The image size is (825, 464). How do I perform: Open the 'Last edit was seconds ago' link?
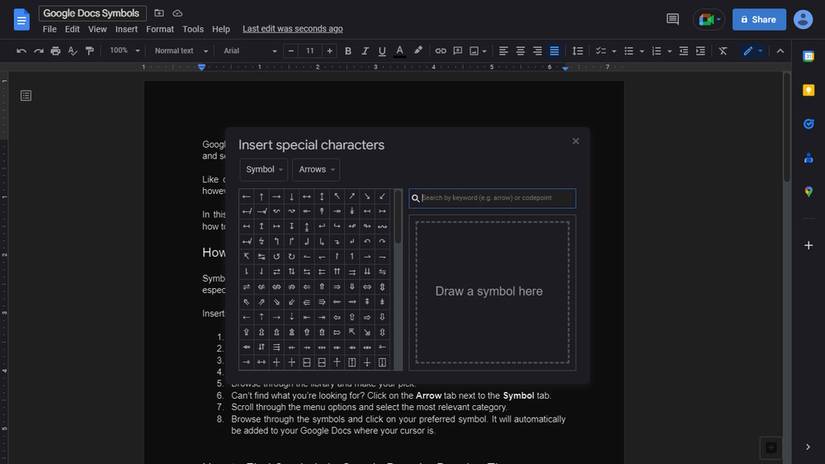pos(292,29)
